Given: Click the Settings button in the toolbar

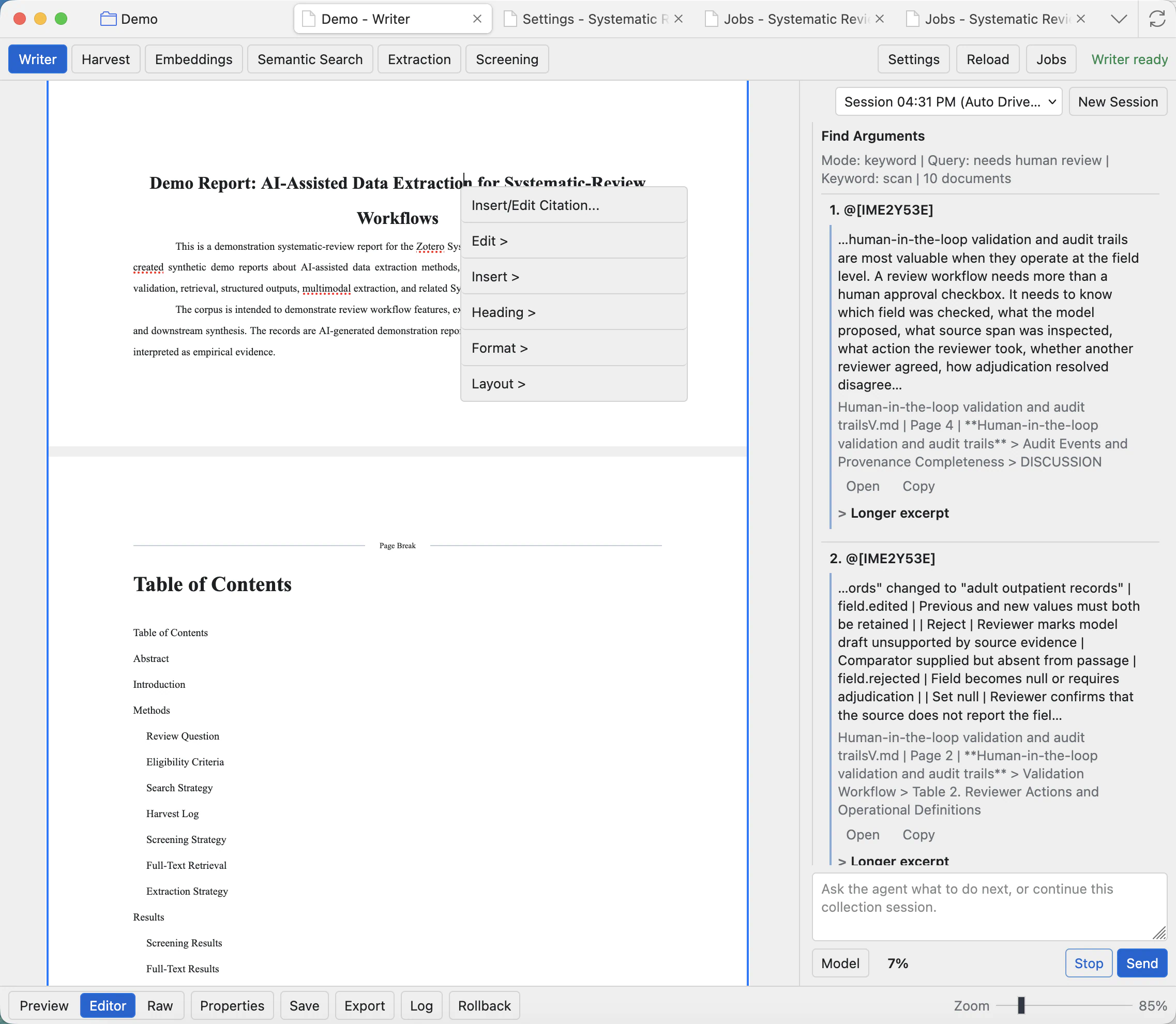Looking at the screenshot, I should [913, 59].
